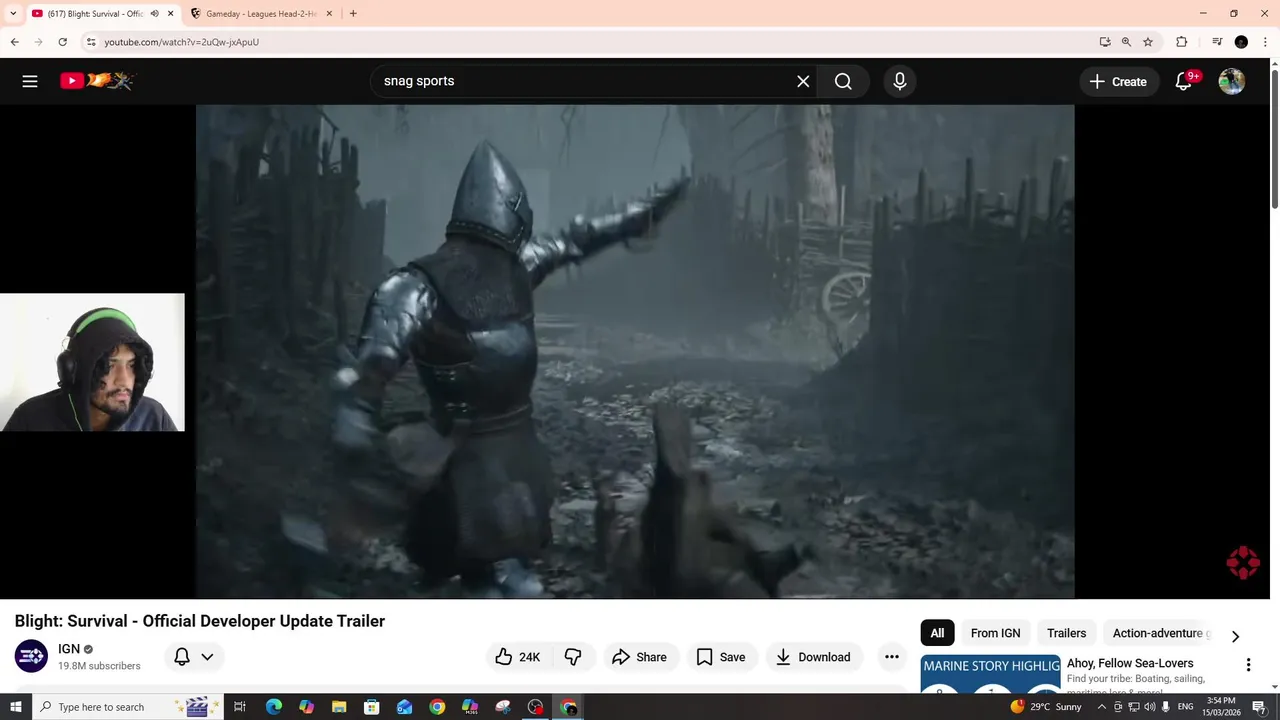Install the app via address bar icon
This screenshot has height=720, width=1280.
coord(1104,42)
